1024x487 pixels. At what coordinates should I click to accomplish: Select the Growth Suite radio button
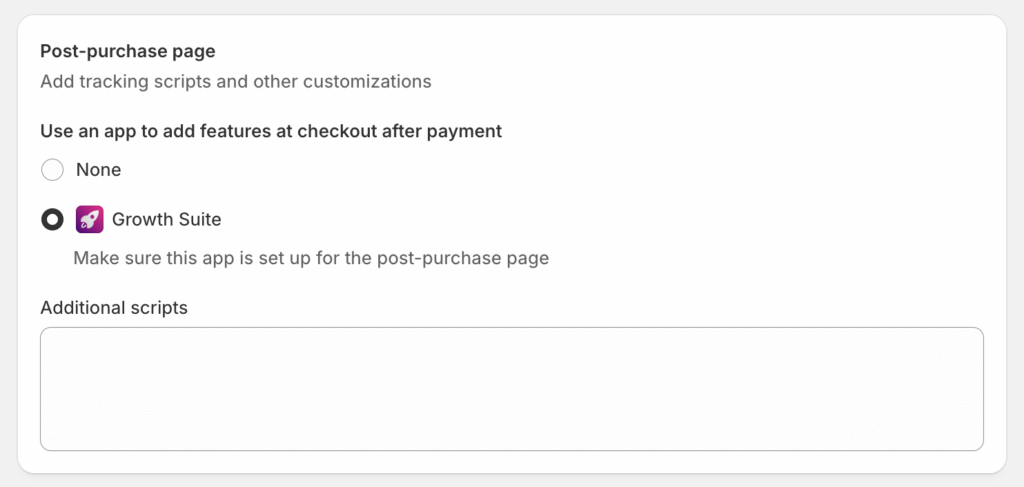tap(52, 219)
